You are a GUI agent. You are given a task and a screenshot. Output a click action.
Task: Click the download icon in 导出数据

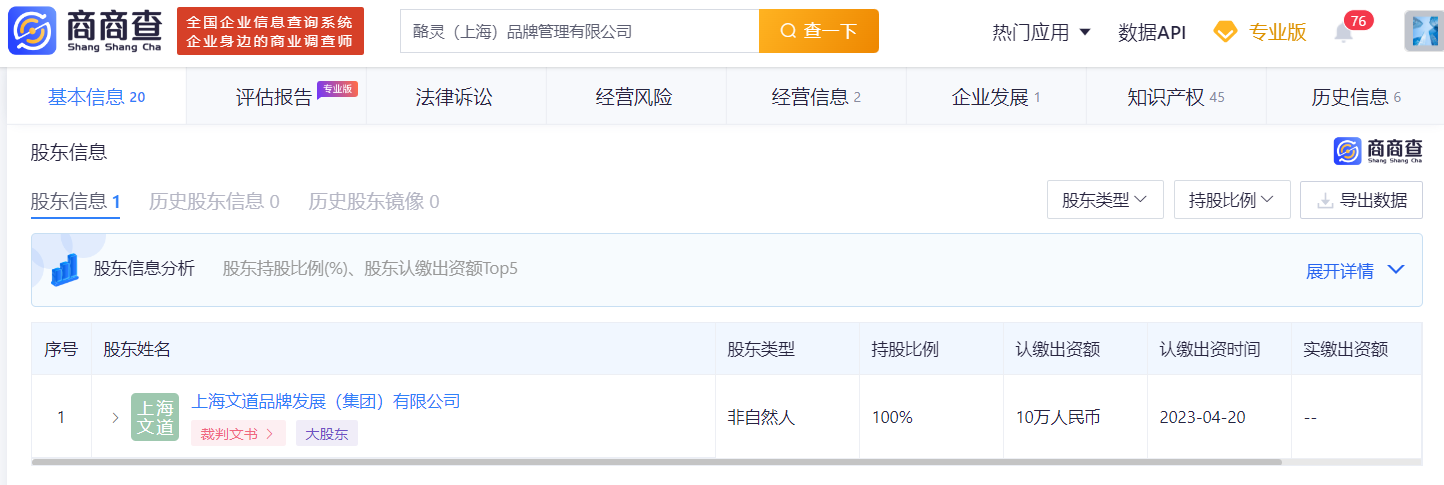[1325, 200]
